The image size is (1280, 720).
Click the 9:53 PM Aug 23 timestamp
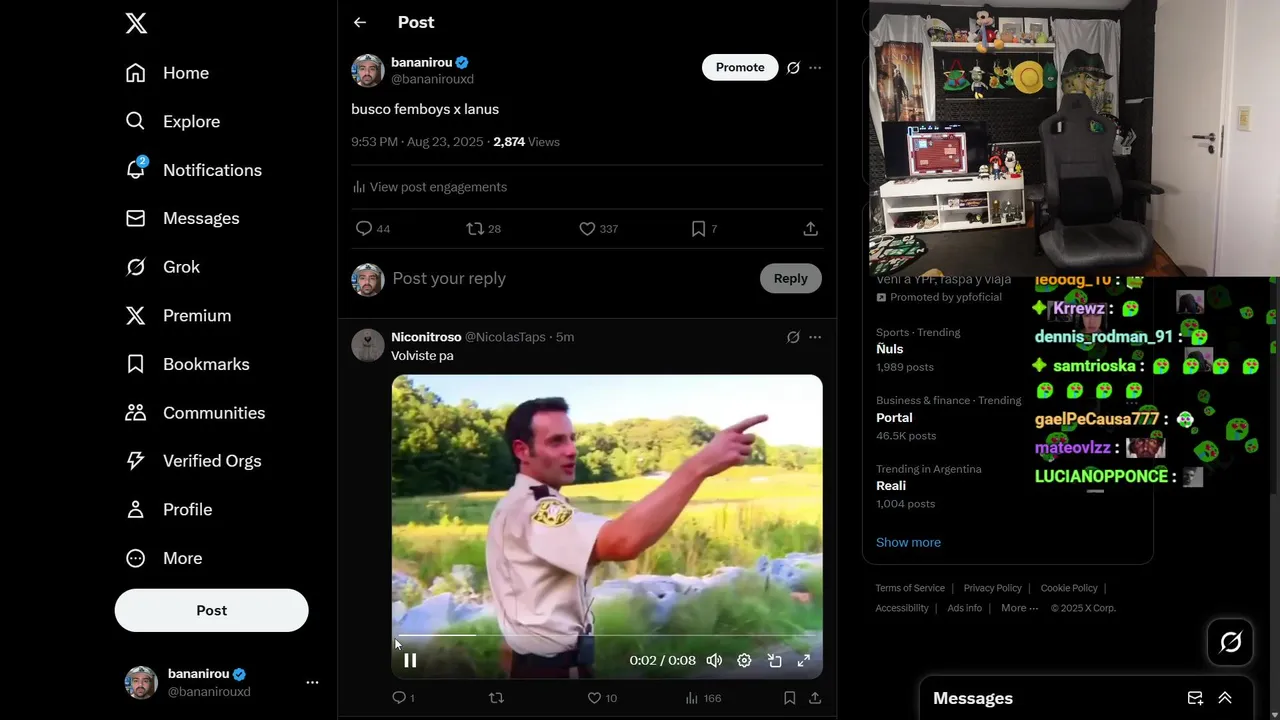point(417,142)
